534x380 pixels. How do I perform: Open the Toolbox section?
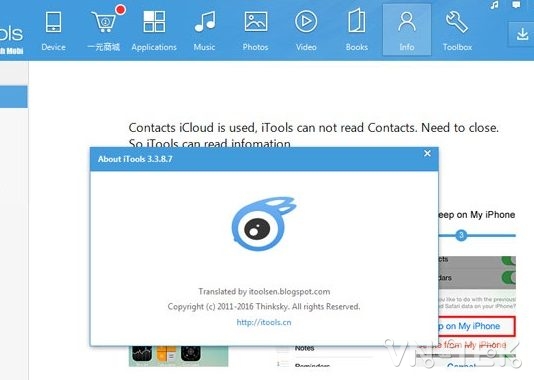[457, 31]
